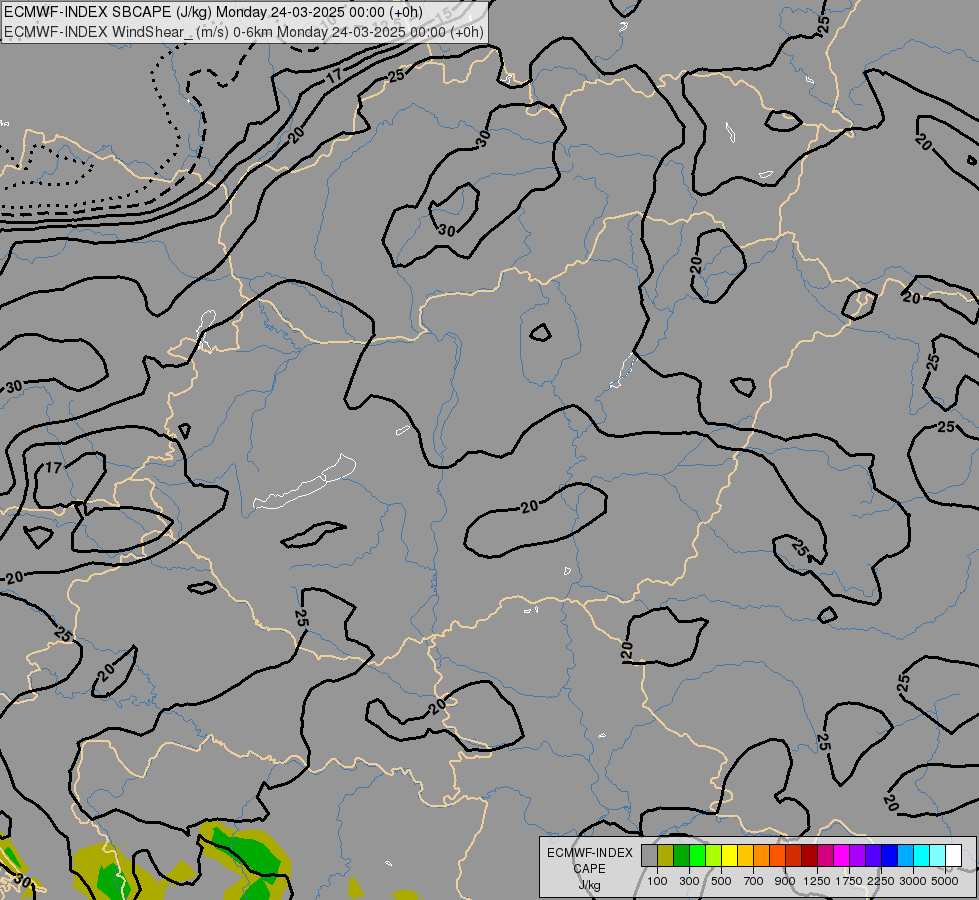Viewport: 979px width, 900px height.
Task: Click the dark red legend swatch
Action: pos(809,856)
